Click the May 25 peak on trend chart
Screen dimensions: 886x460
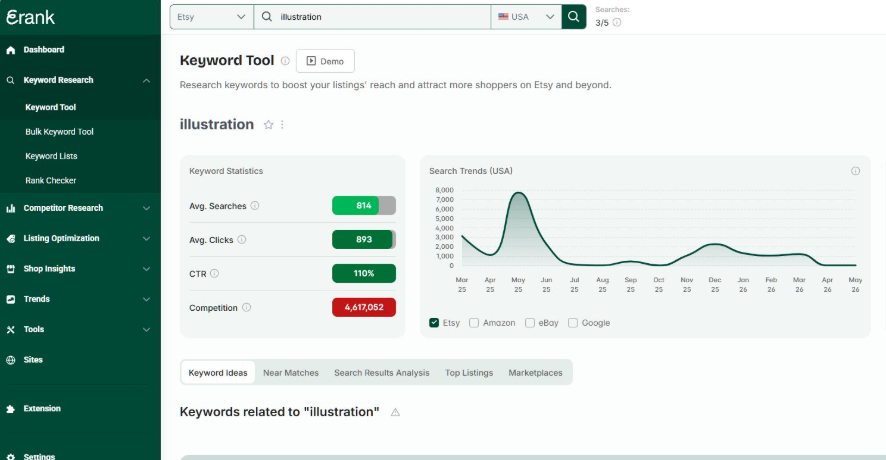(519, 193)
